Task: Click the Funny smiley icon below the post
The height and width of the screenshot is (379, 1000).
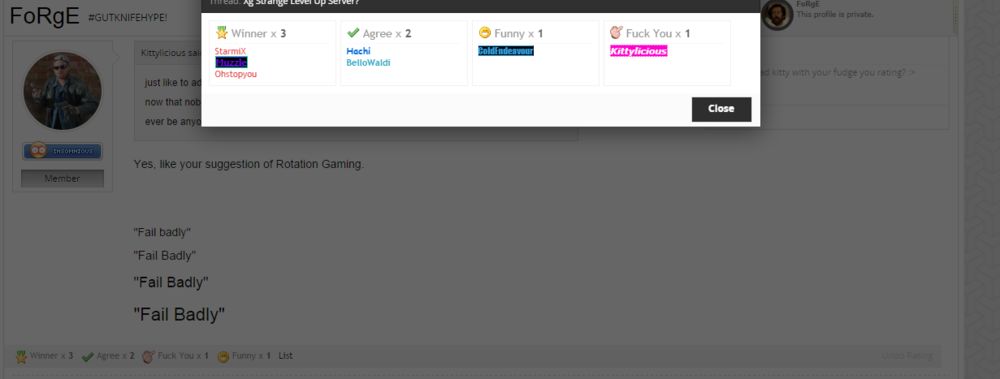Action: click(223, 356)
